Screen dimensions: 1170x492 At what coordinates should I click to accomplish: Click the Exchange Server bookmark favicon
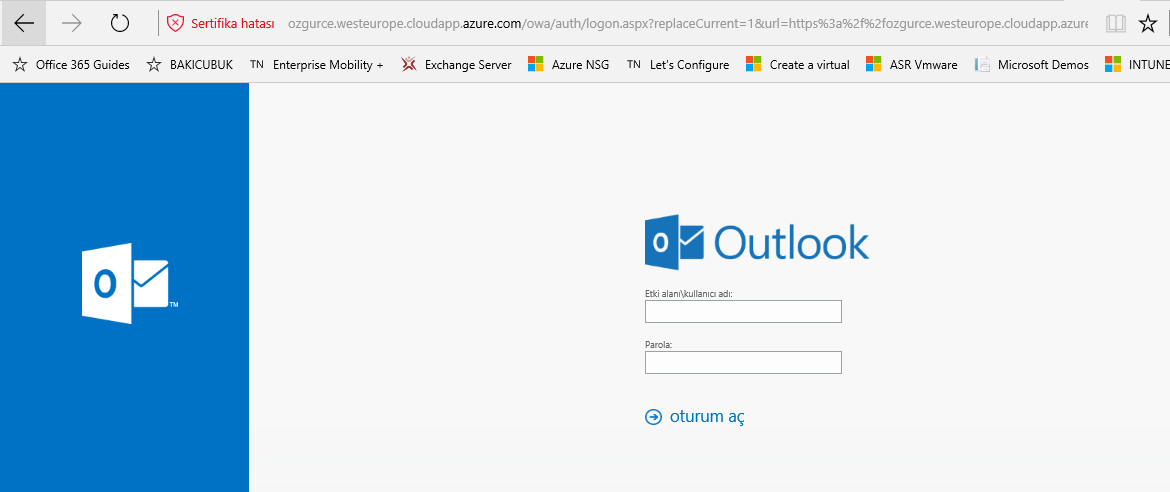tap(409, 65)
